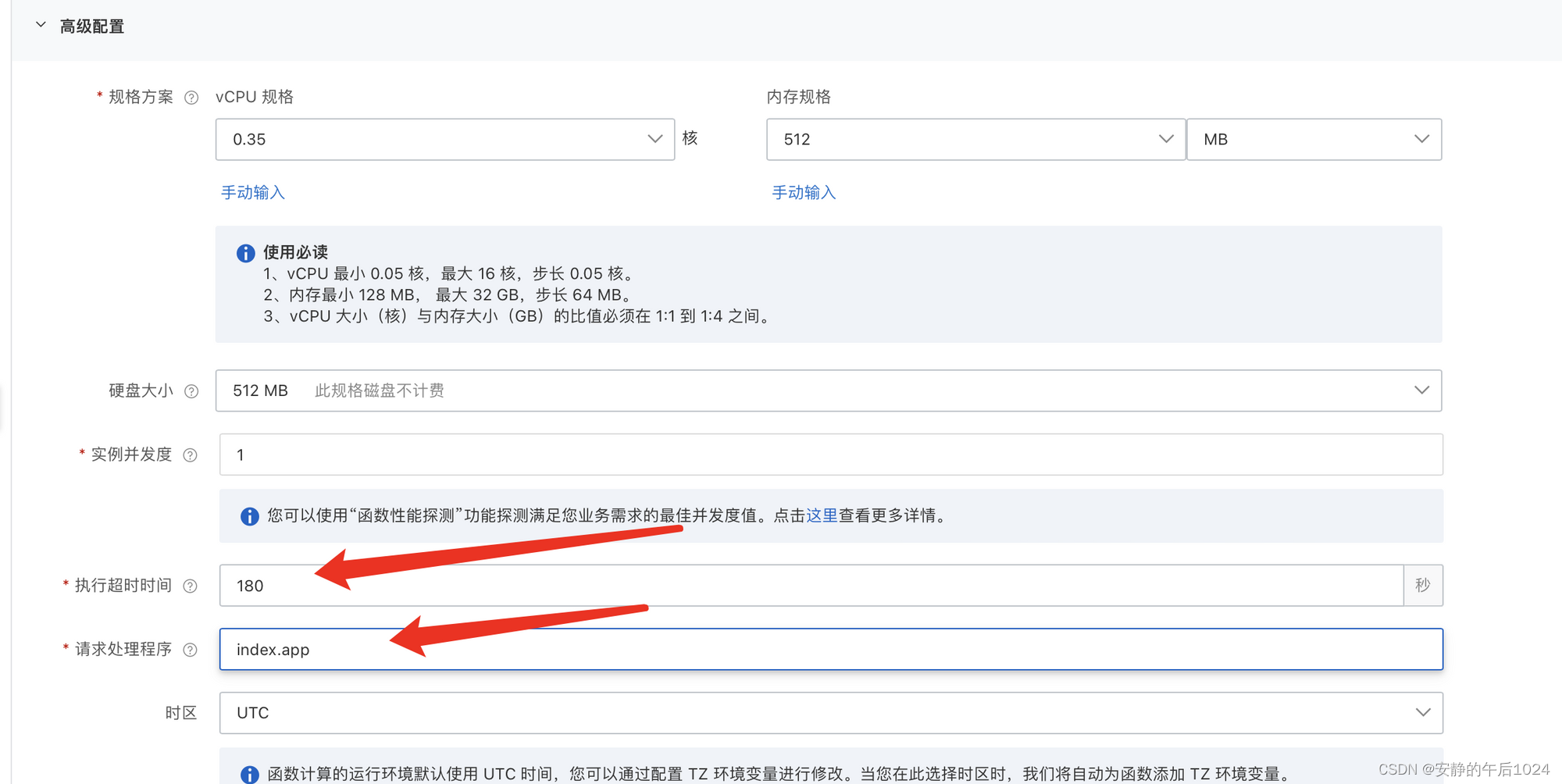Open the 硬盘大小 dropdown

1421,390
